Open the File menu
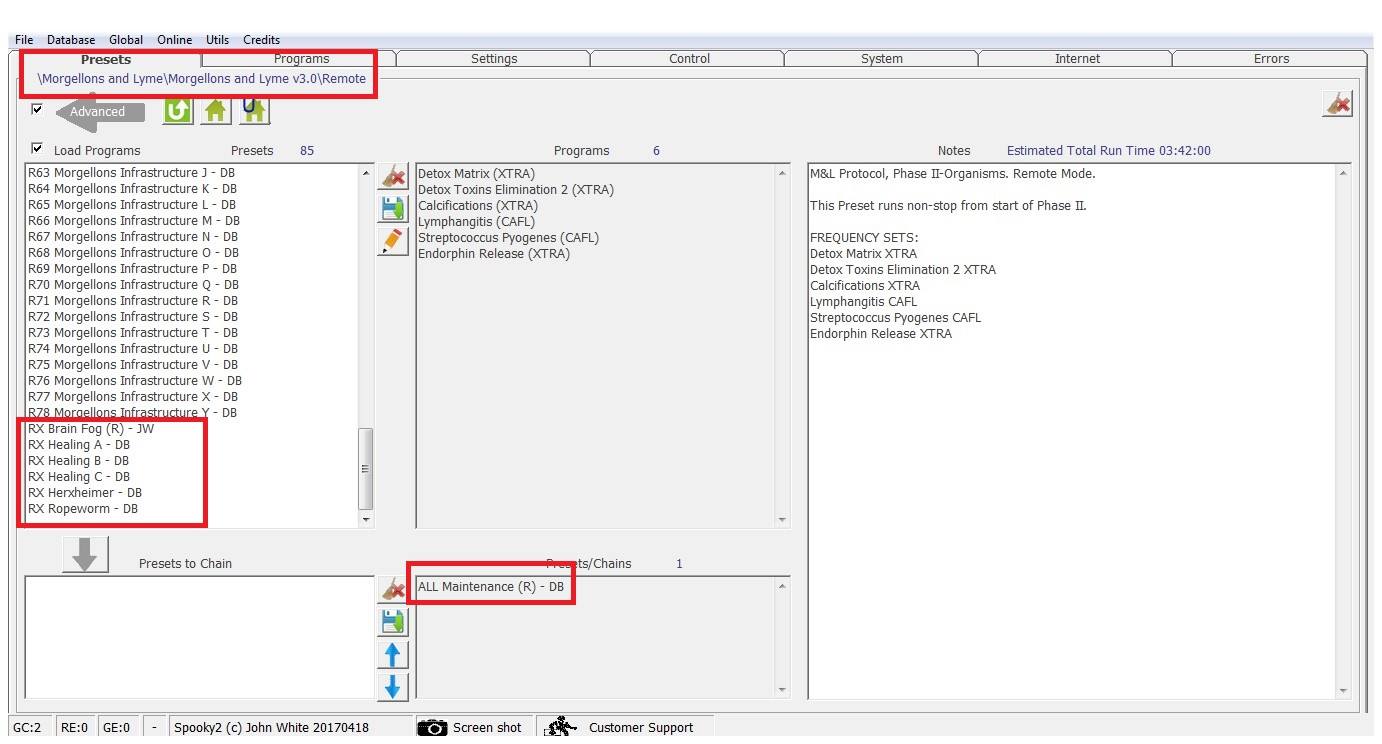This screenshot has width=1382, height=744. (24, 40)
